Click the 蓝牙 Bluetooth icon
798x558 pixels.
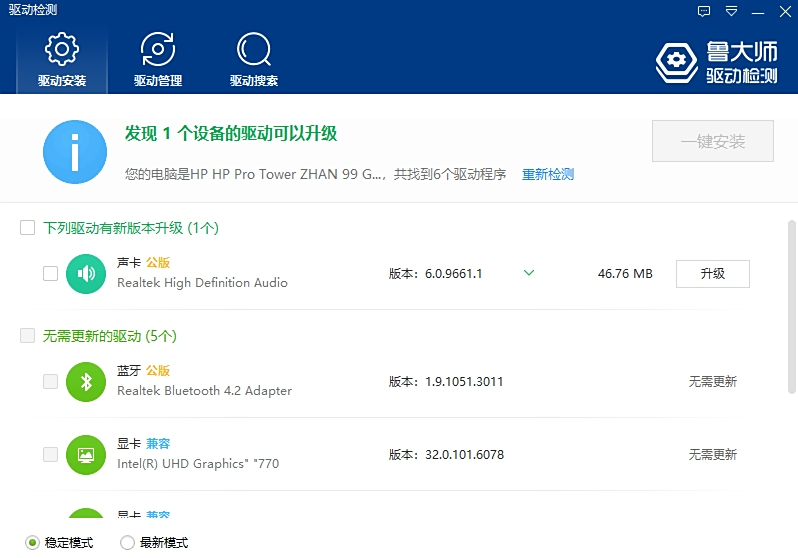tap(86, 382)
